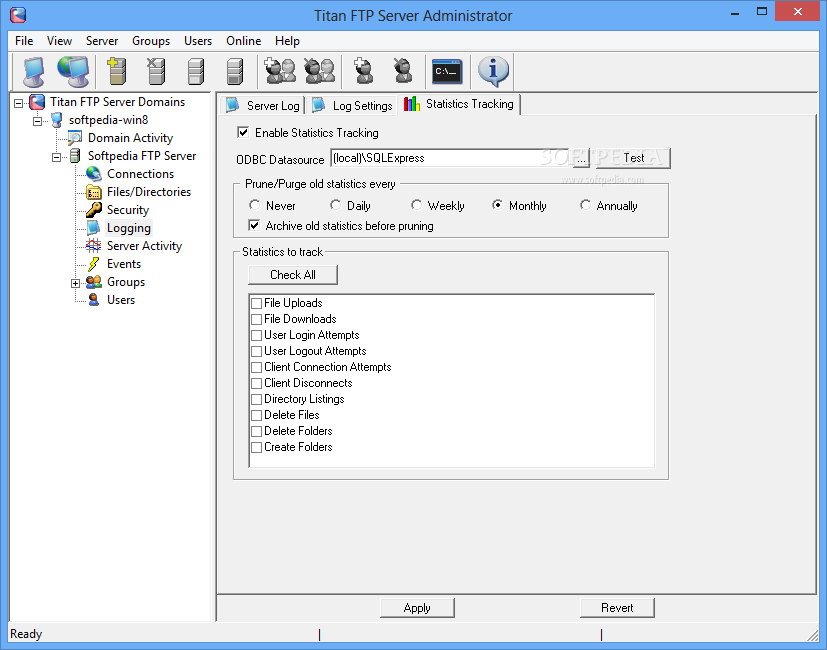The image size is (827, 650).
Task: Uncheck Enable Statistics Tracking
Action: [243, 132]
